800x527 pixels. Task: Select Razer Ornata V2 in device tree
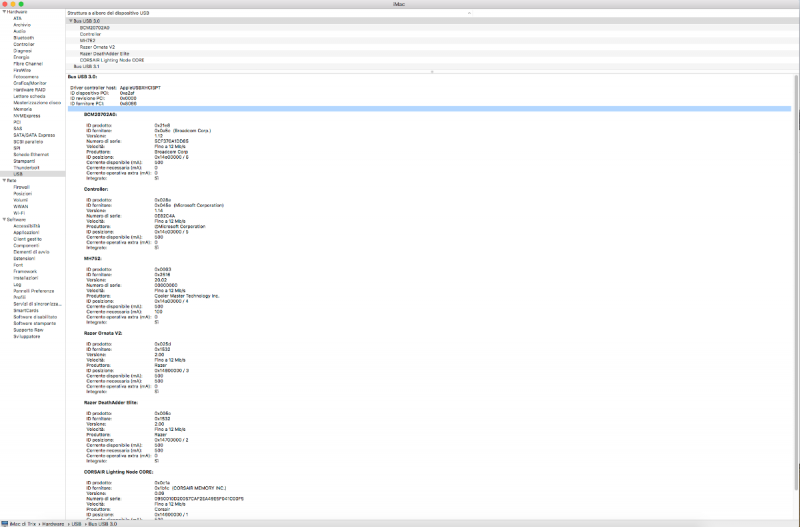[97, 47]
